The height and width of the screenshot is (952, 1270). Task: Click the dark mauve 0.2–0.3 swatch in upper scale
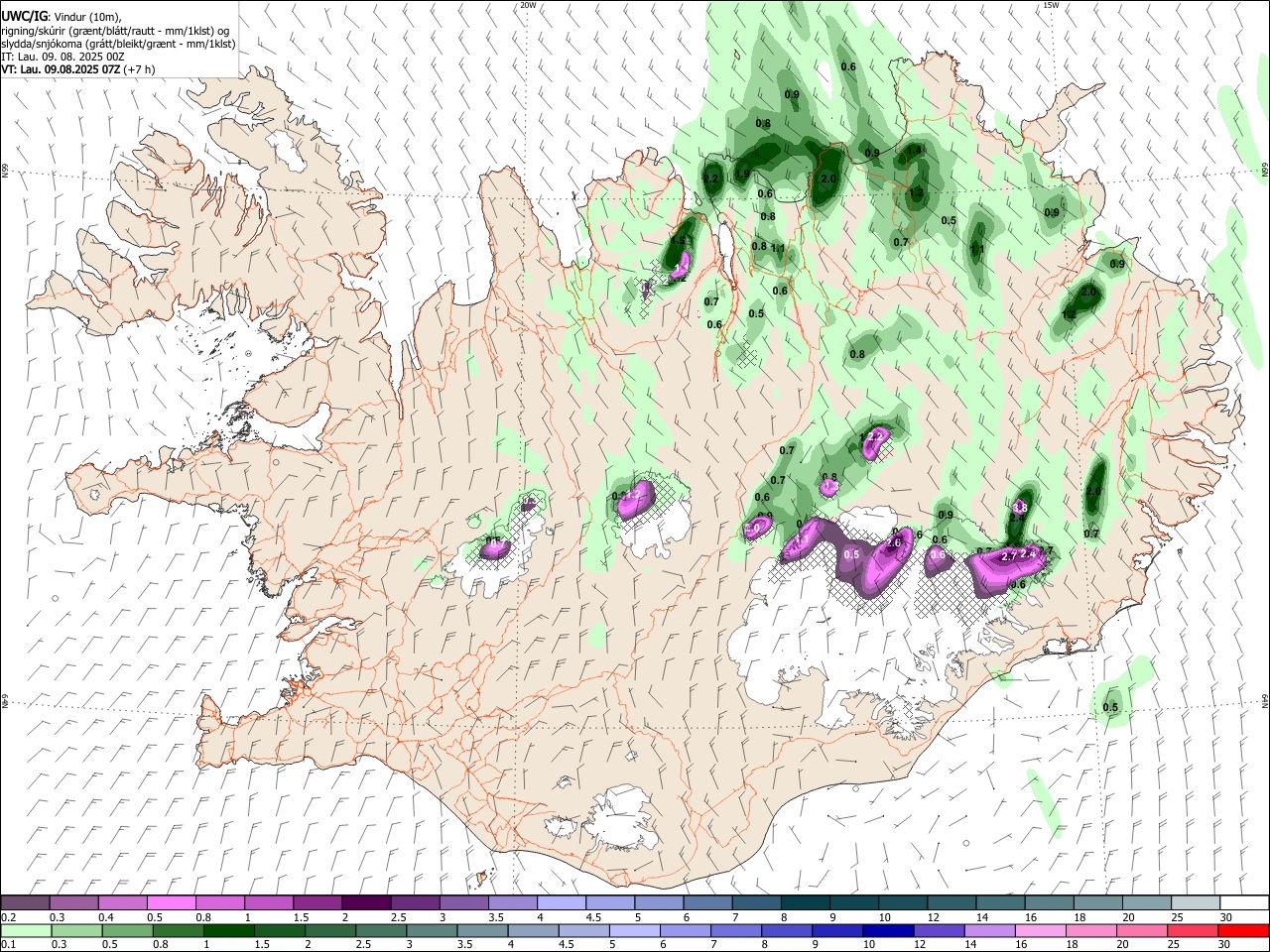(x=25, y=902)
